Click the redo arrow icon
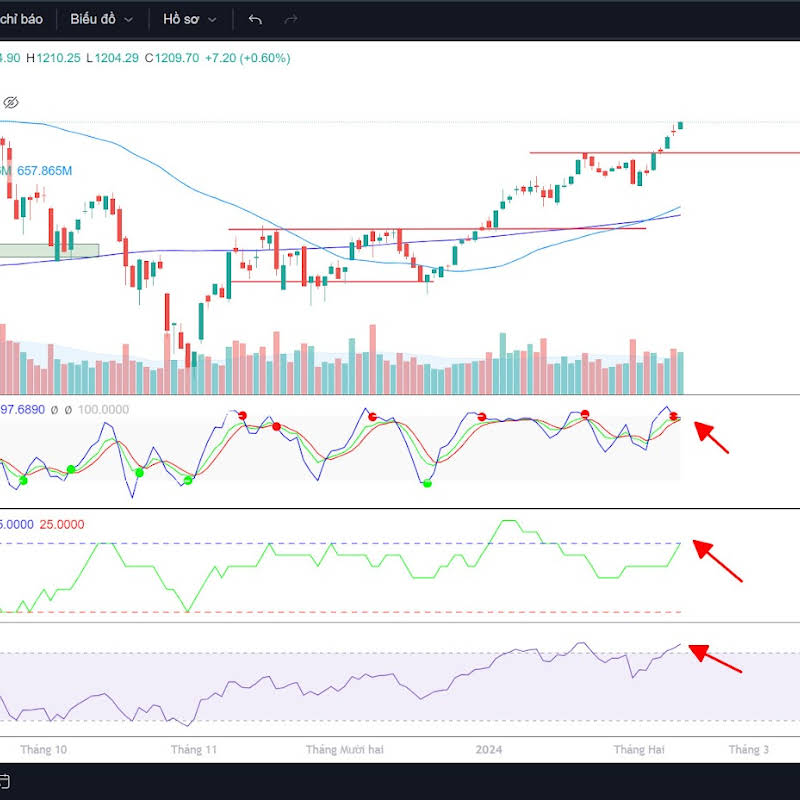The image size is (800, 800). point(291,19)
